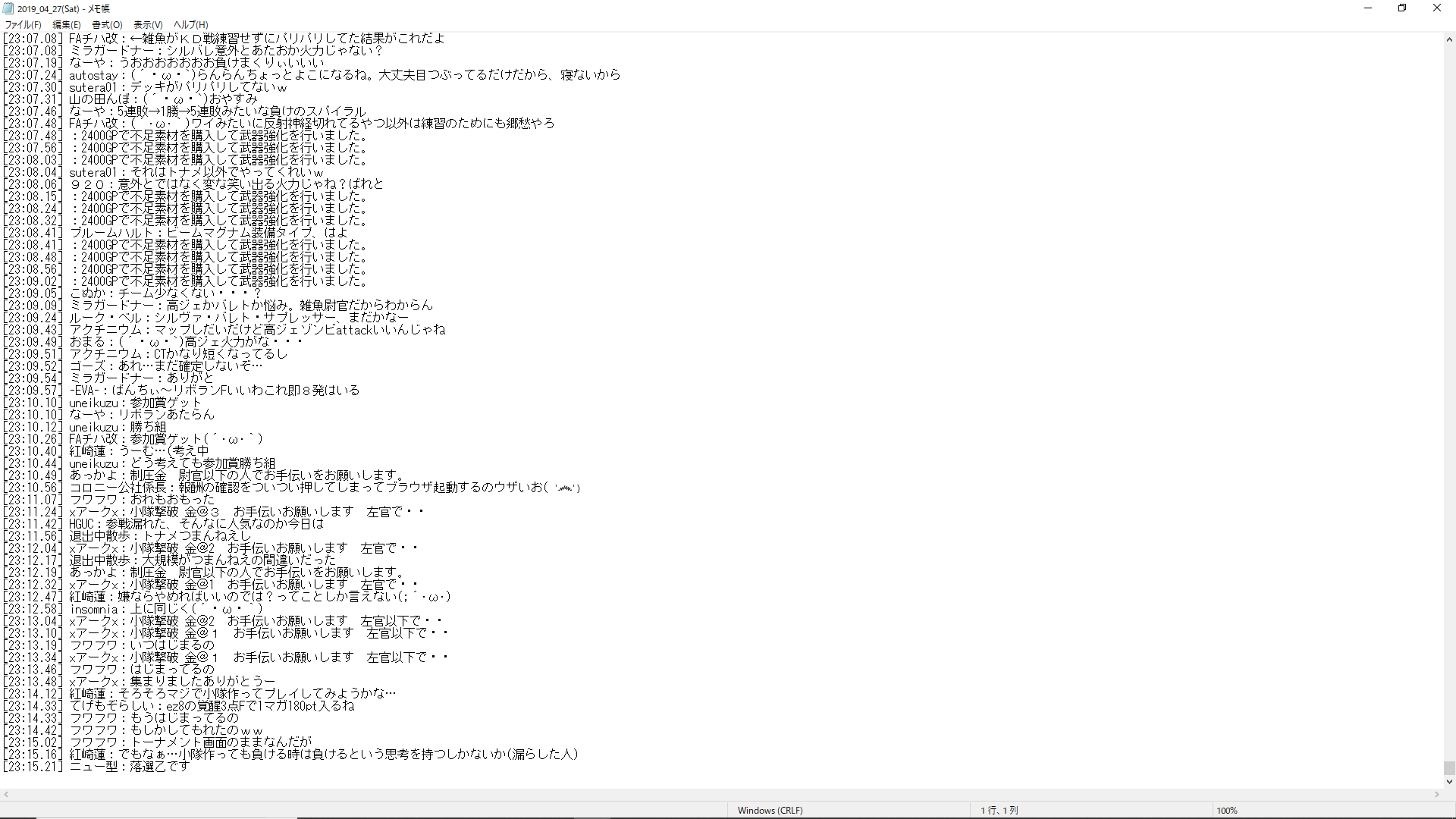Open the ヘルプ(H) menu
Viewport: 1456px width, 819px height.
[x=190, y=25]
